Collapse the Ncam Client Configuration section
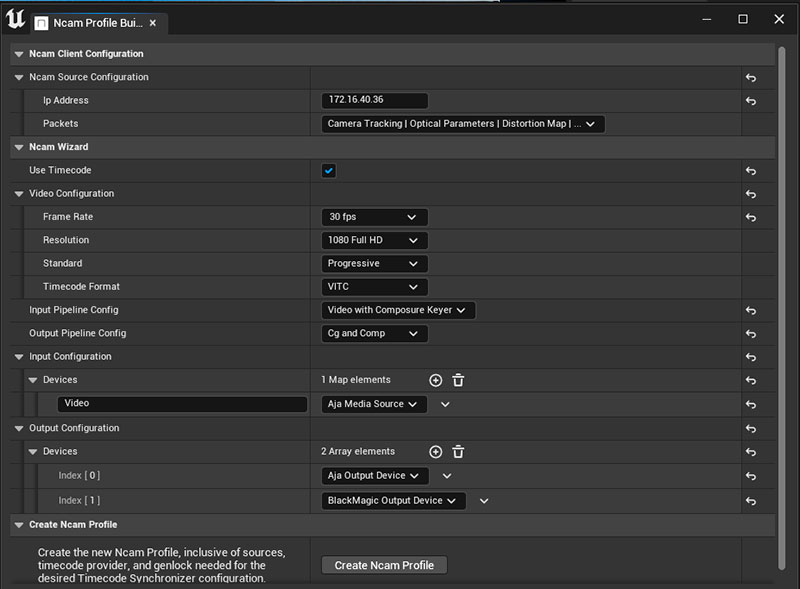 19,54
